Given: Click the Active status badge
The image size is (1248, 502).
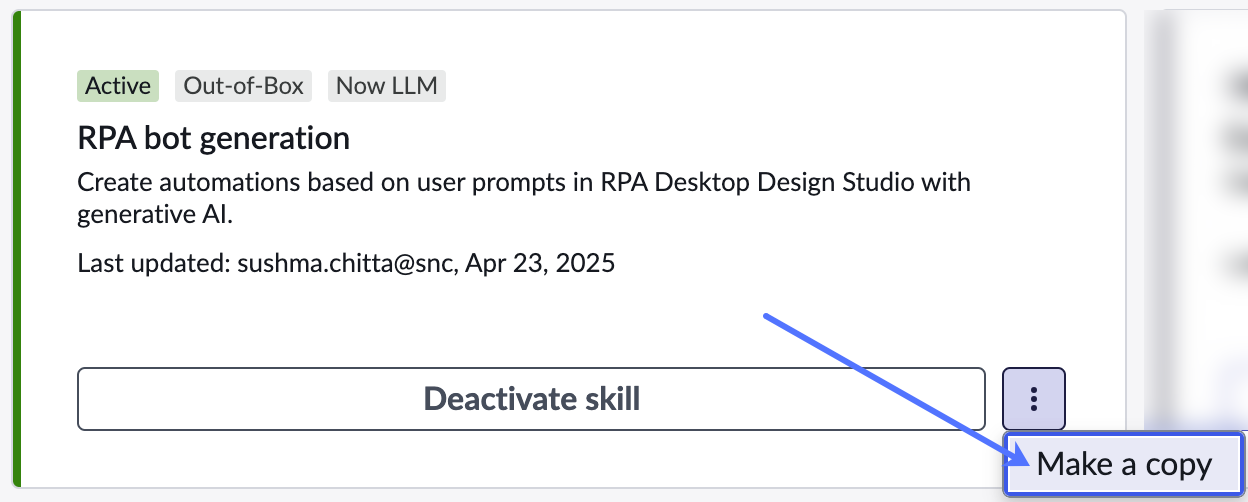Looking at the screenshot, I should point(118,86).
